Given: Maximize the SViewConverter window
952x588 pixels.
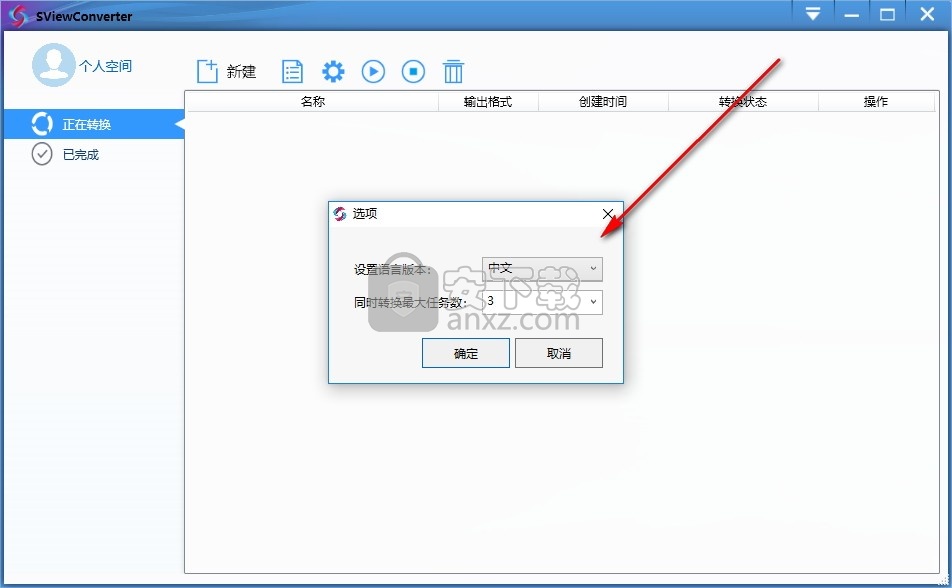Looking at the screenshot, I should pos(887,14).
